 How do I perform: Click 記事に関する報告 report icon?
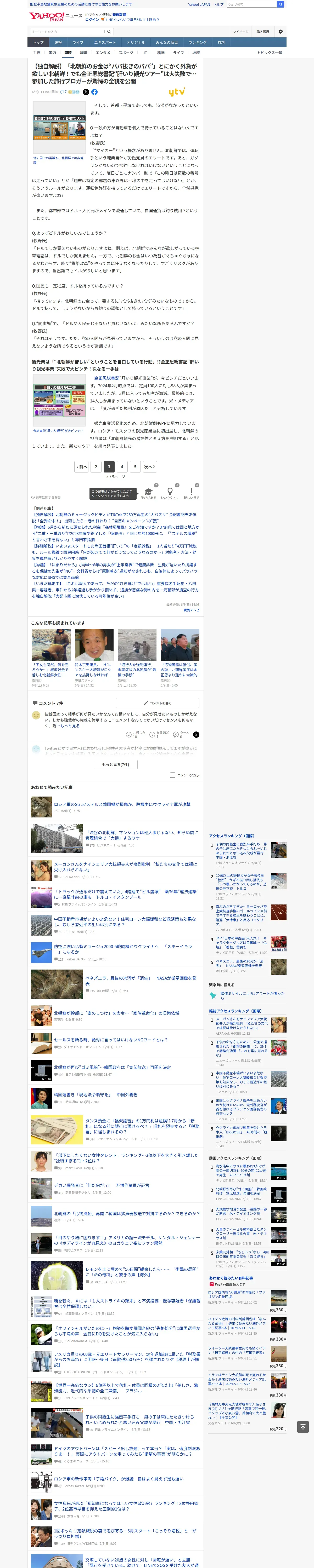pos(47,497)
